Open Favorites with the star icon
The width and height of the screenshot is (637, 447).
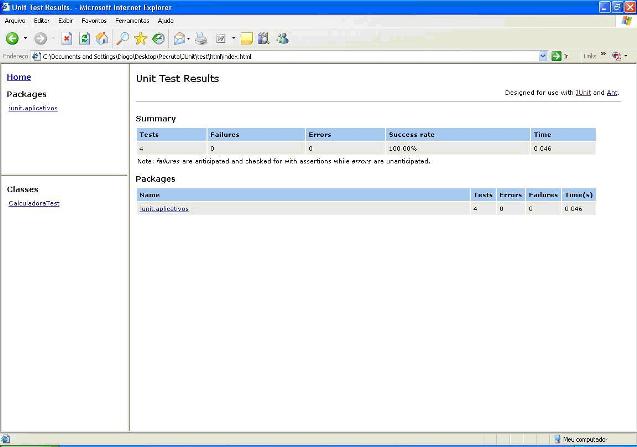pos(140,39)
